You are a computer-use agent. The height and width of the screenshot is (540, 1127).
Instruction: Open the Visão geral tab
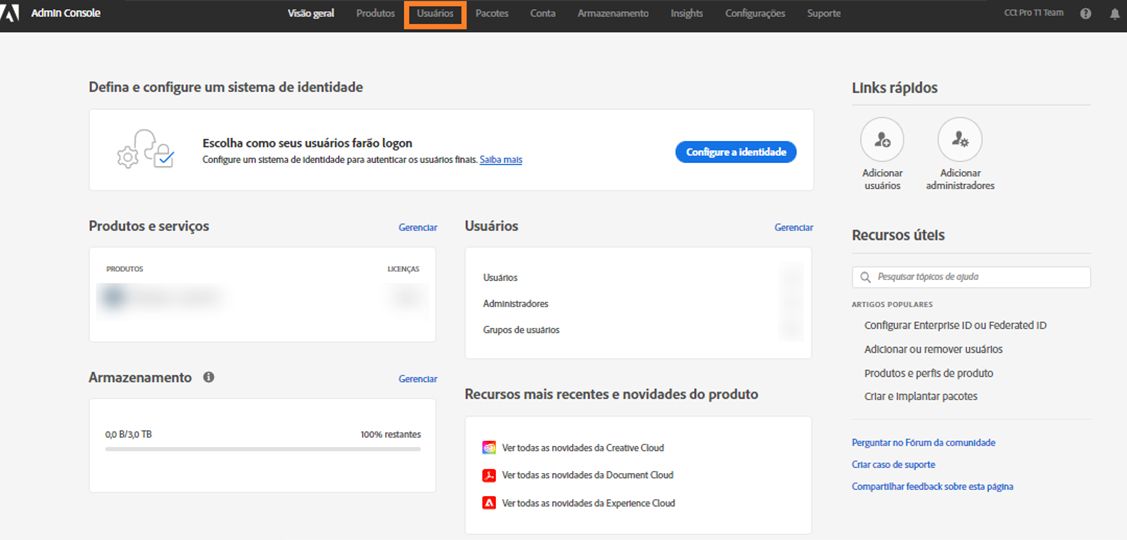(x=310, y=14)
